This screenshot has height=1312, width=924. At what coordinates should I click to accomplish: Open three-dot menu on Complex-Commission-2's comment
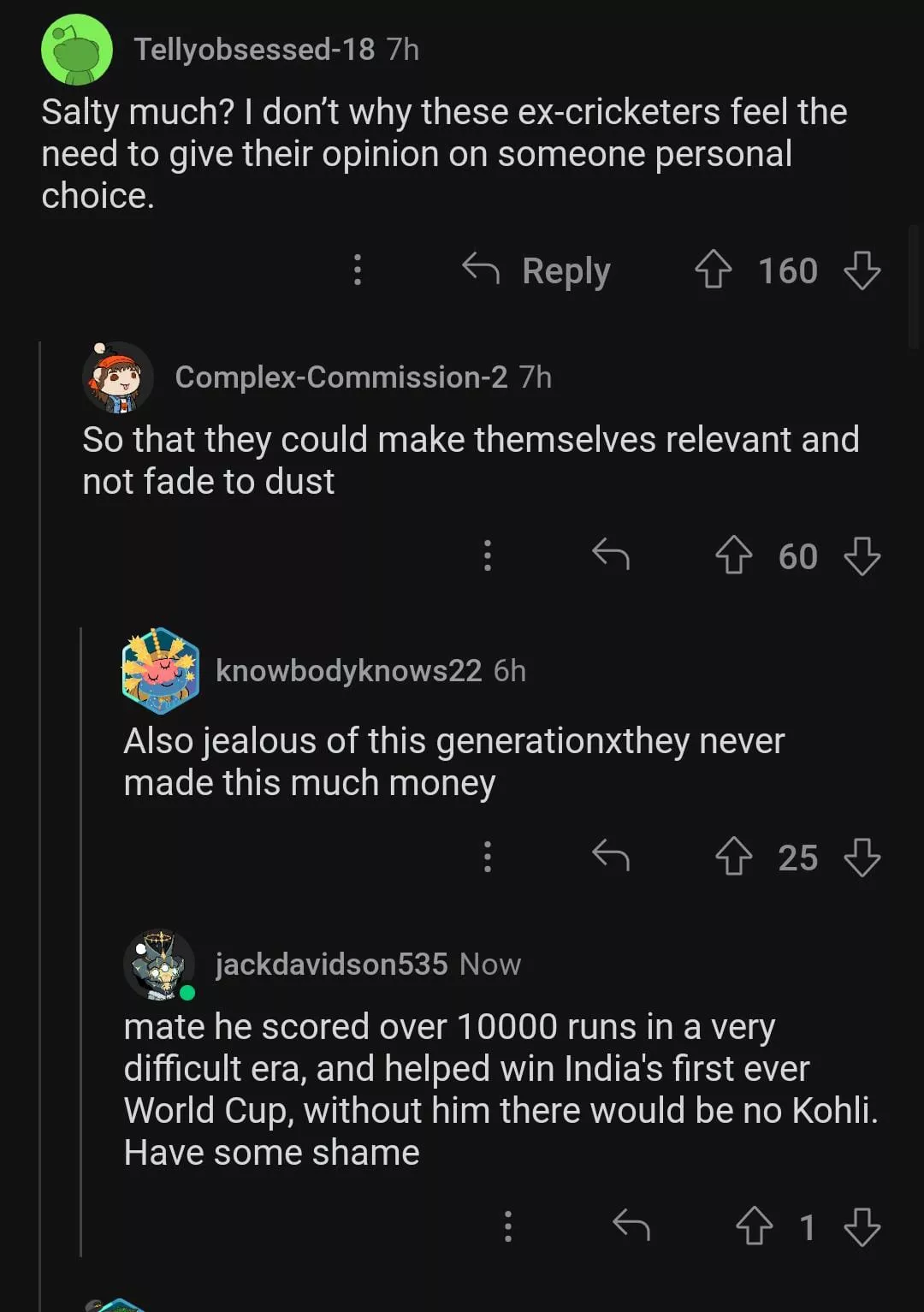487,555
